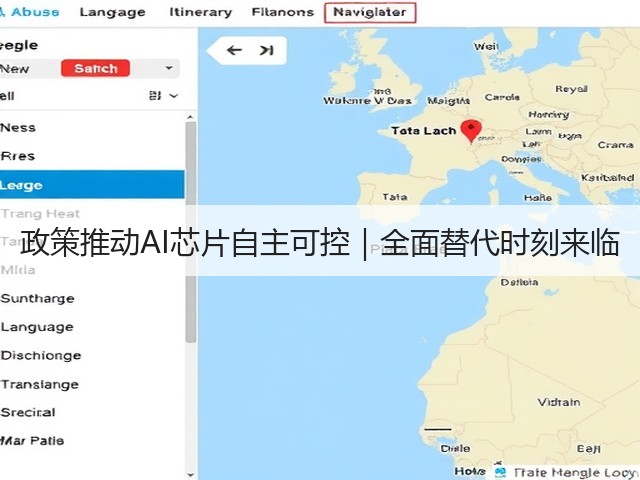Expand the dropdown arrow beside Saitch

(169, 68)
